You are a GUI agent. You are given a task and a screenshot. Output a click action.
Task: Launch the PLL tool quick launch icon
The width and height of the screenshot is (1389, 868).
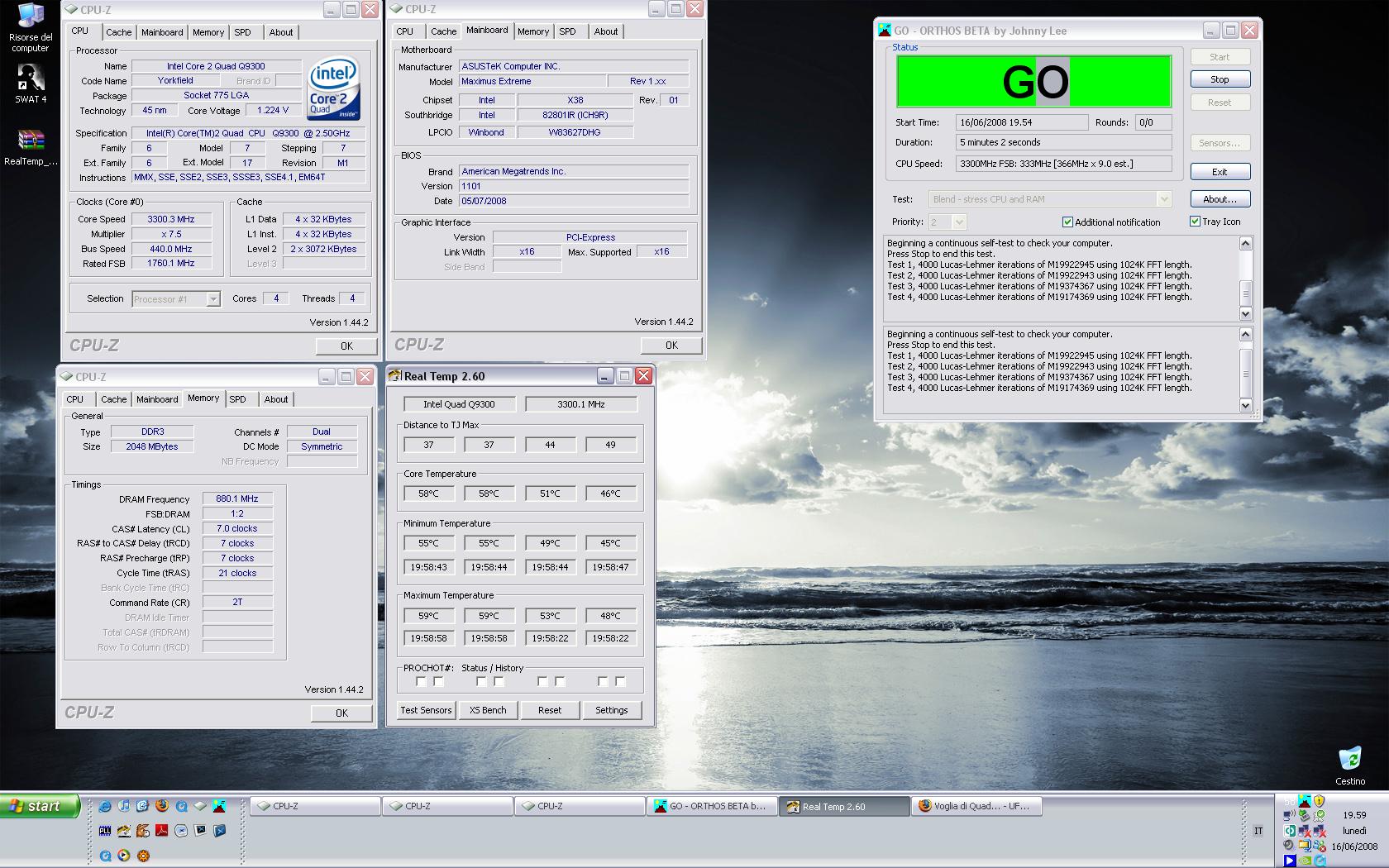pyautogui.click(x=105, y=831)
